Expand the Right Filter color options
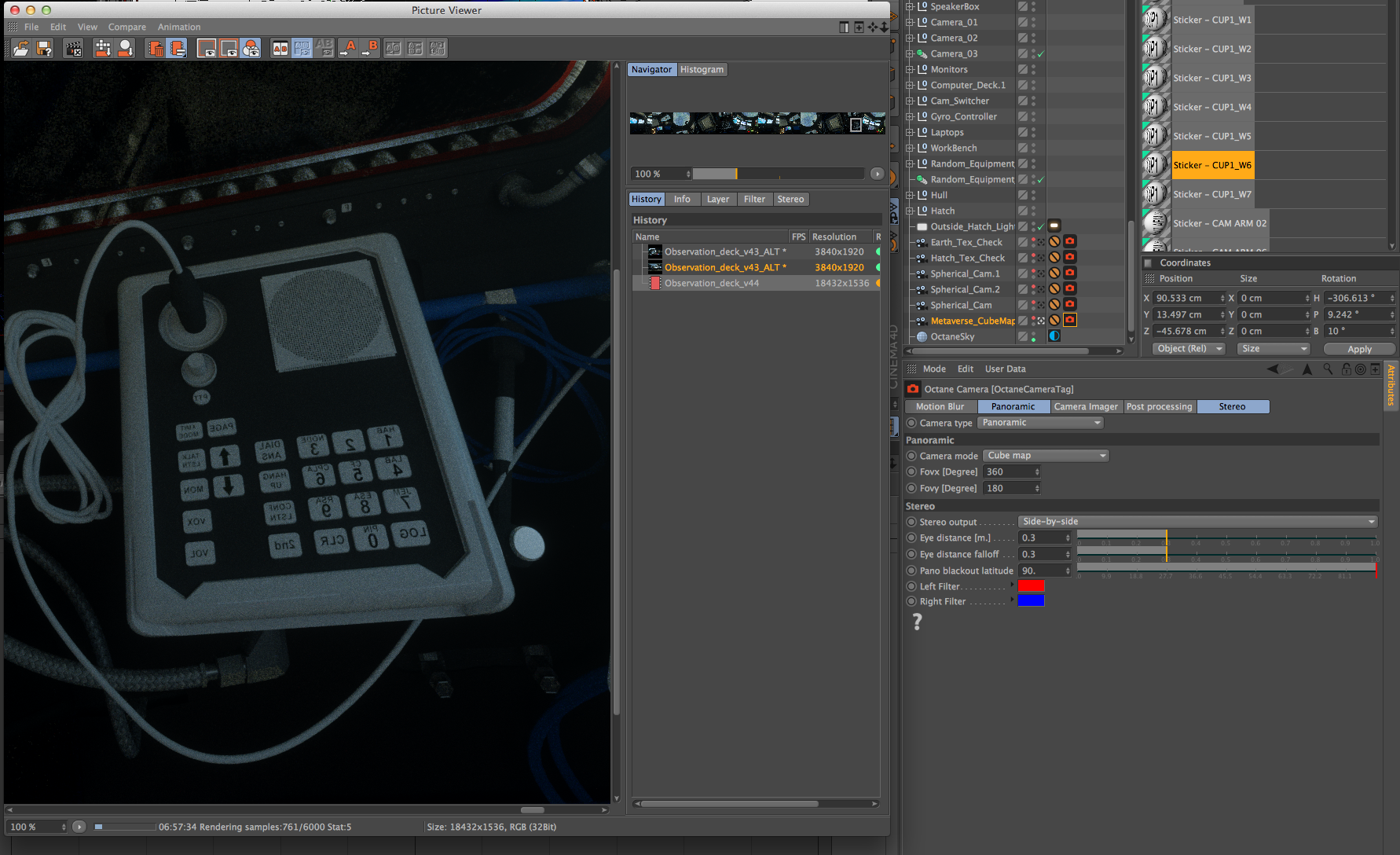The width and height of the screenshot is (1400, 855). (1012, 600)
